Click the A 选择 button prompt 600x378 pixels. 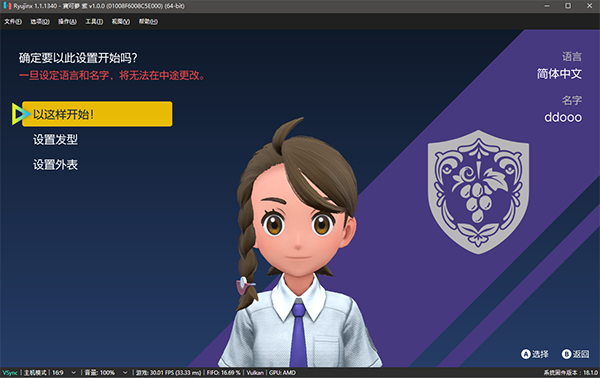pos(535,354)
